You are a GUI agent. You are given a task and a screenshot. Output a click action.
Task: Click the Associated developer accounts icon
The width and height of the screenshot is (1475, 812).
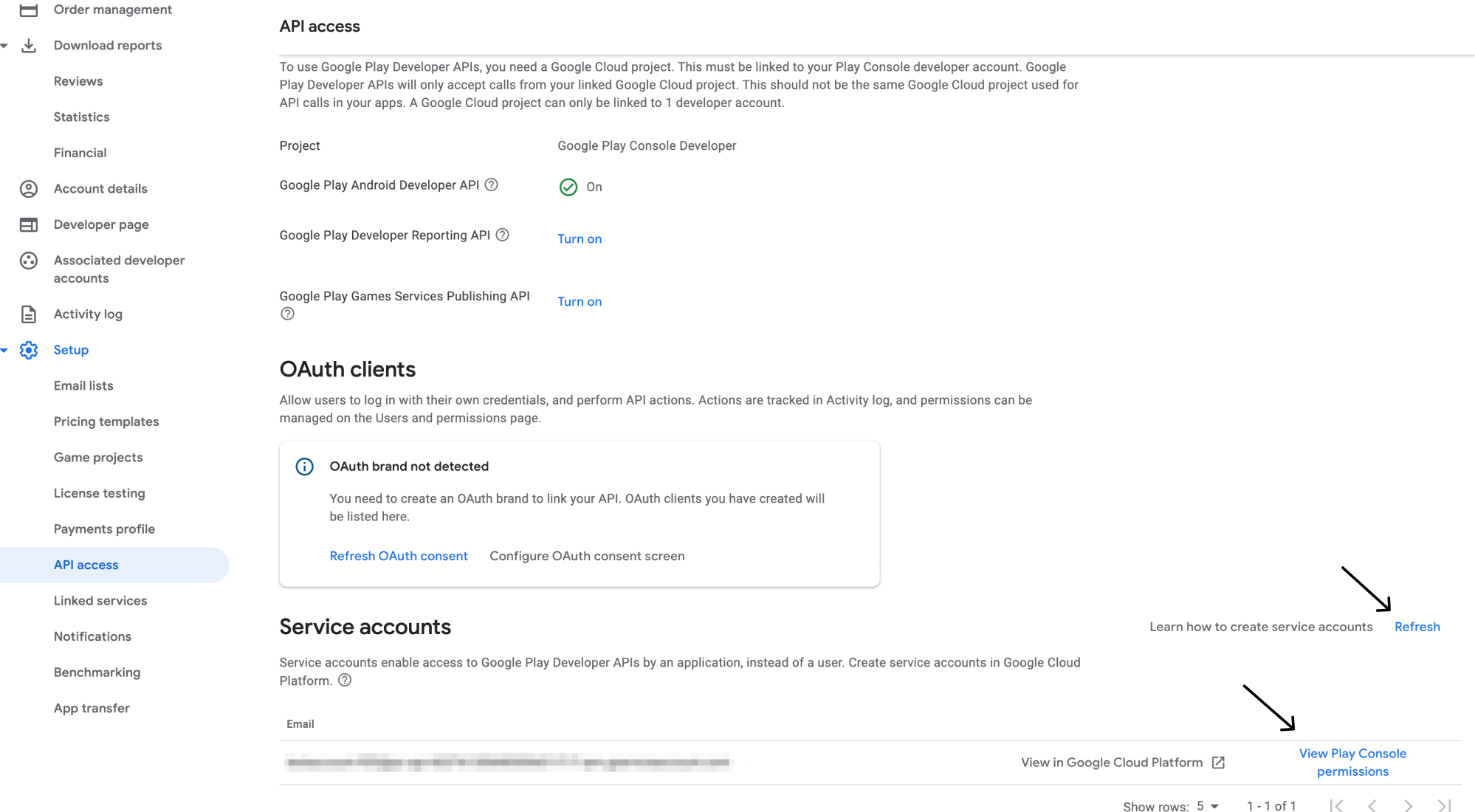tap(28, 261)
